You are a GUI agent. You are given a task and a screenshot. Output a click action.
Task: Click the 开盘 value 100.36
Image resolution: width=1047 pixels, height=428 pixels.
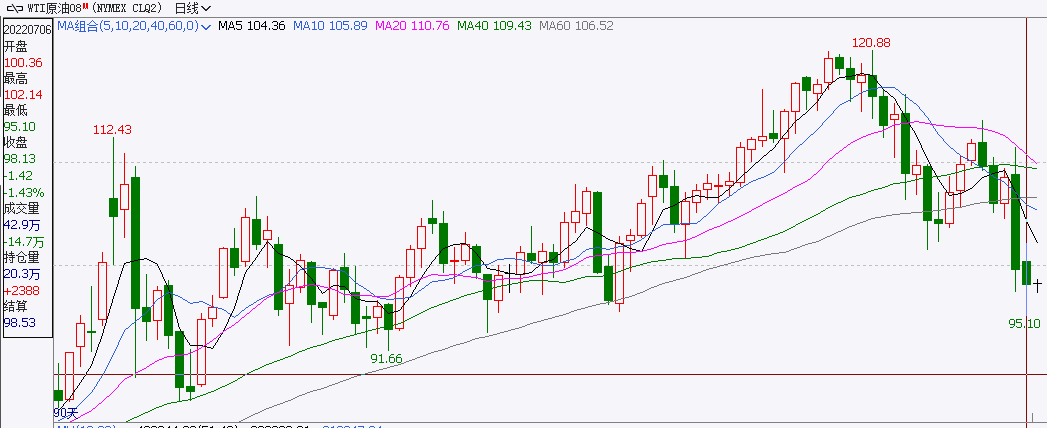23,62
